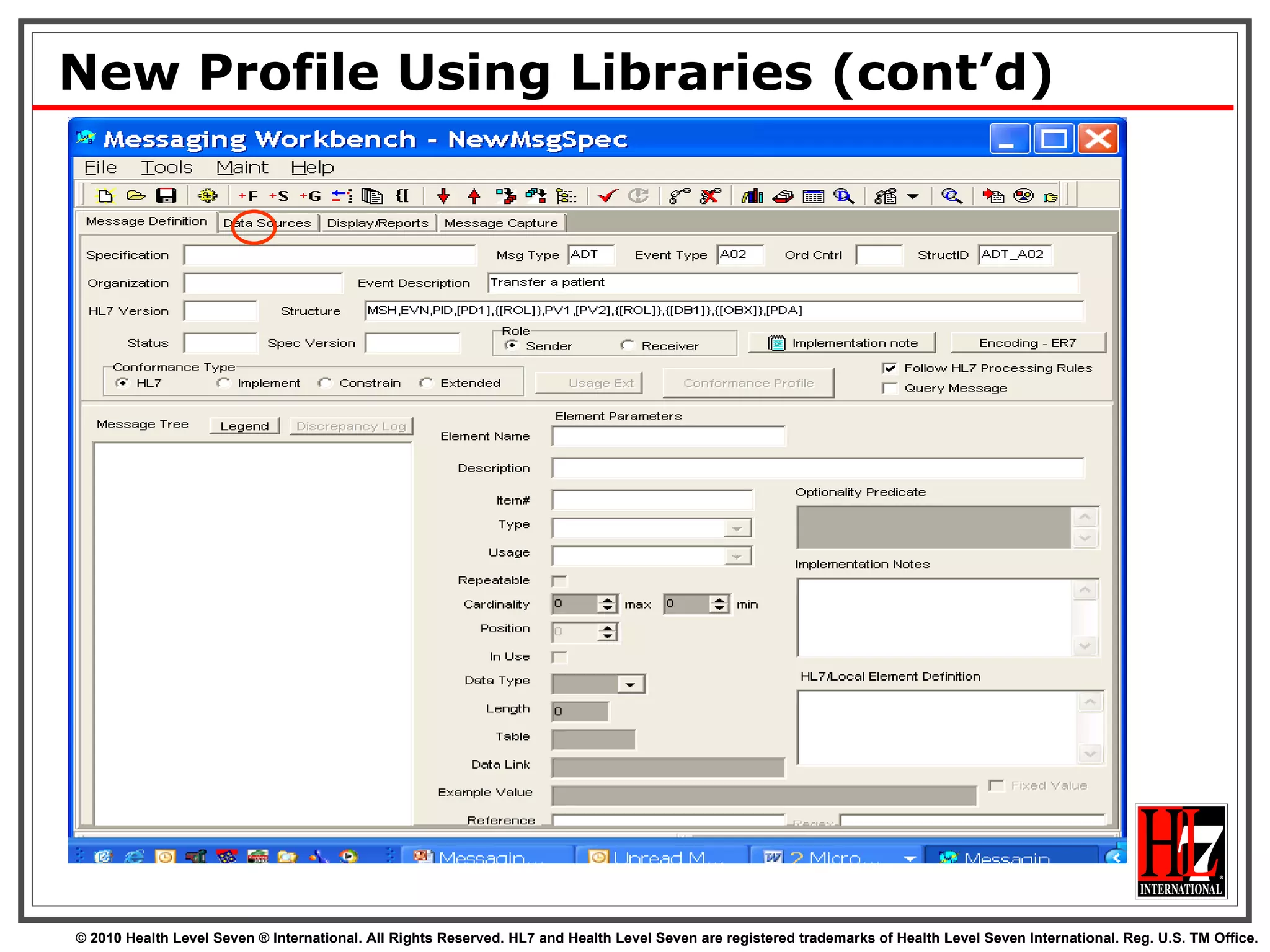Switch to the Message Capture tab
1270x952 pixels.
point(502,223)
